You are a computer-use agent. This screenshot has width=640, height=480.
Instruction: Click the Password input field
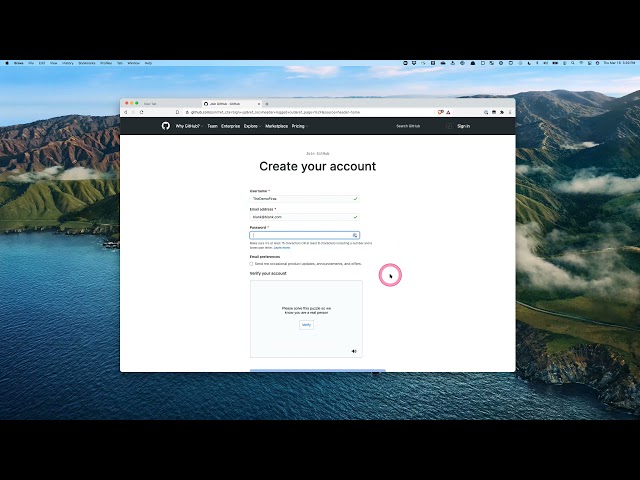[x=304, y=235]
